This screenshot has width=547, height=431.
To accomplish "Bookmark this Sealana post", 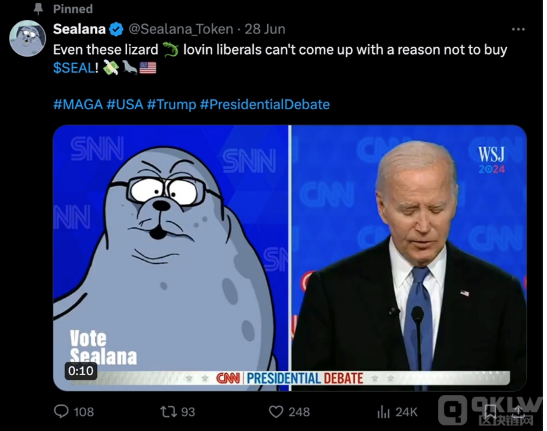I will click(490, 411).
